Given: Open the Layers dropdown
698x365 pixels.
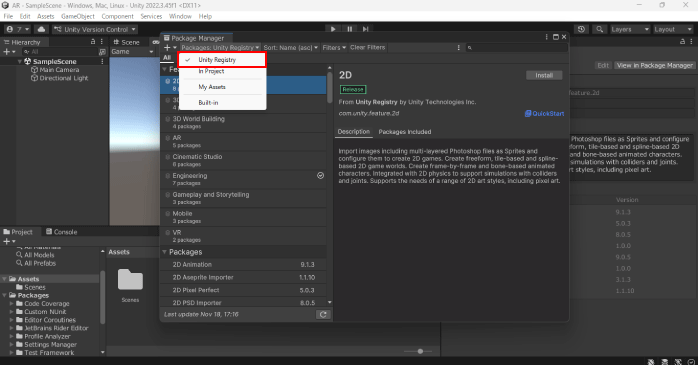Looking at the screenshot, I should [629, 29].
